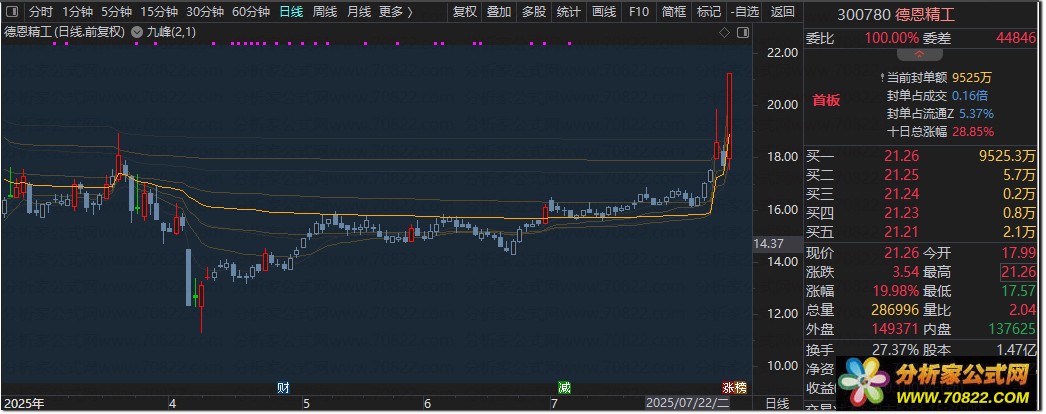Click the 2025年 label on the time axis
The width and height of the screenshot is (1046, 414).
(x=23, y=404)
